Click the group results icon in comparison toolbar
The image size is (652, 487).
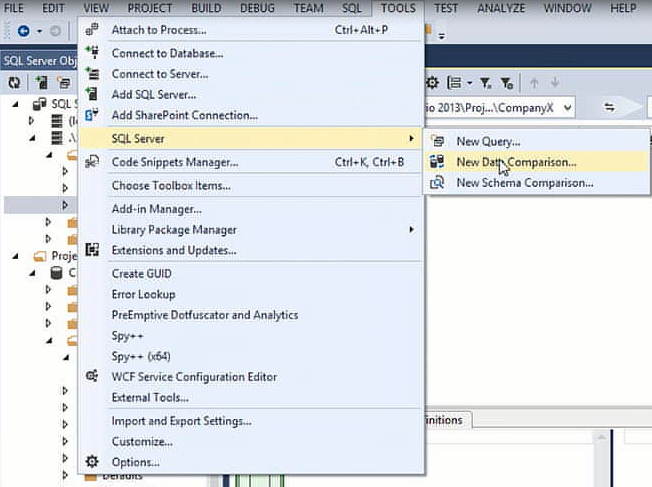tap(454, 83)
